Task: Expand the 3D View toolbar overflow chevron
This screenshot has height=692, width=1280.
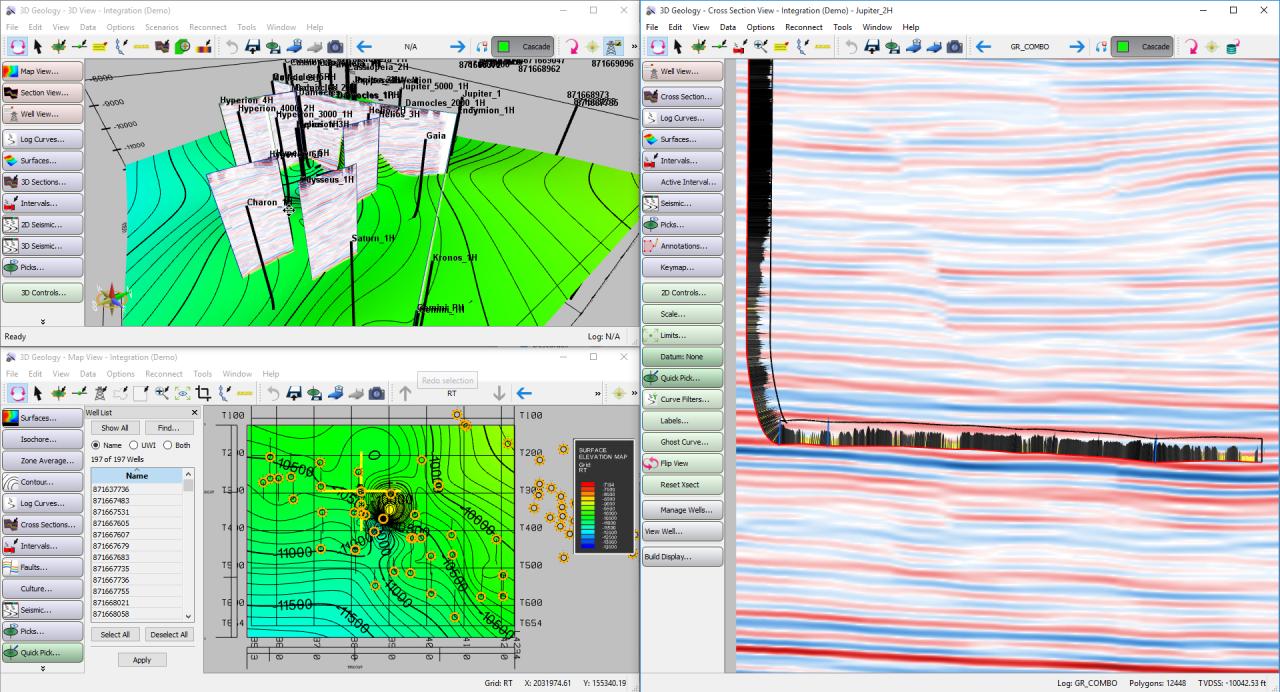Action: click(x=634, y=47)
